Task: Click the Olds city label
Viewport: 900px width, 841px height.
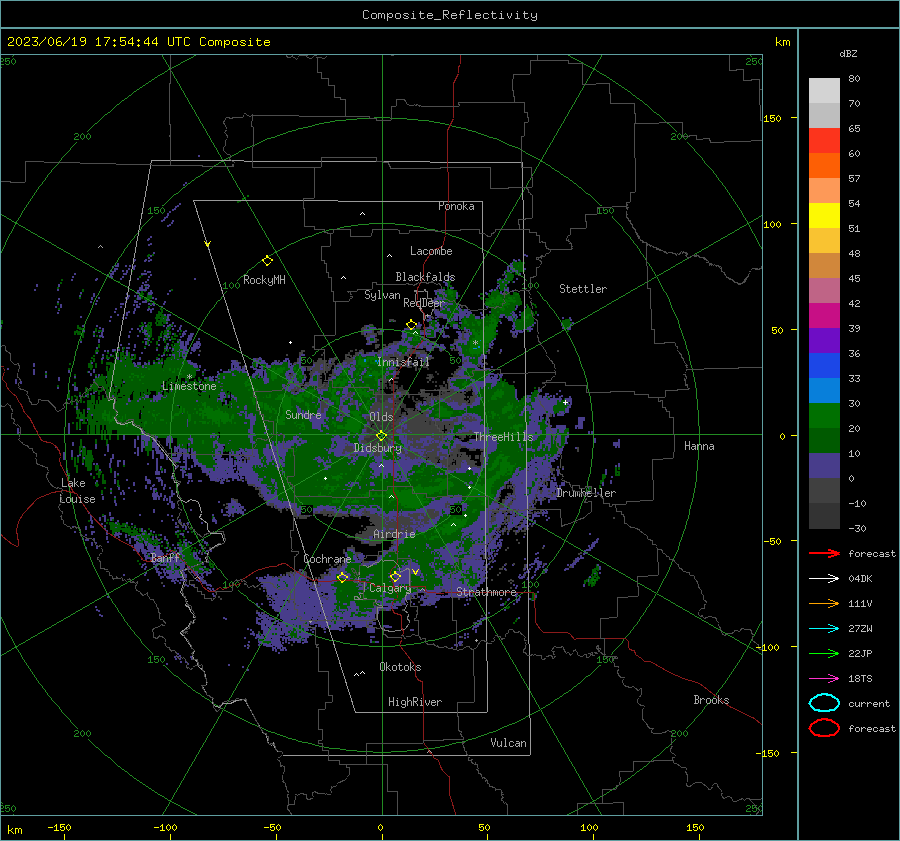Action: tap(381, 417)
